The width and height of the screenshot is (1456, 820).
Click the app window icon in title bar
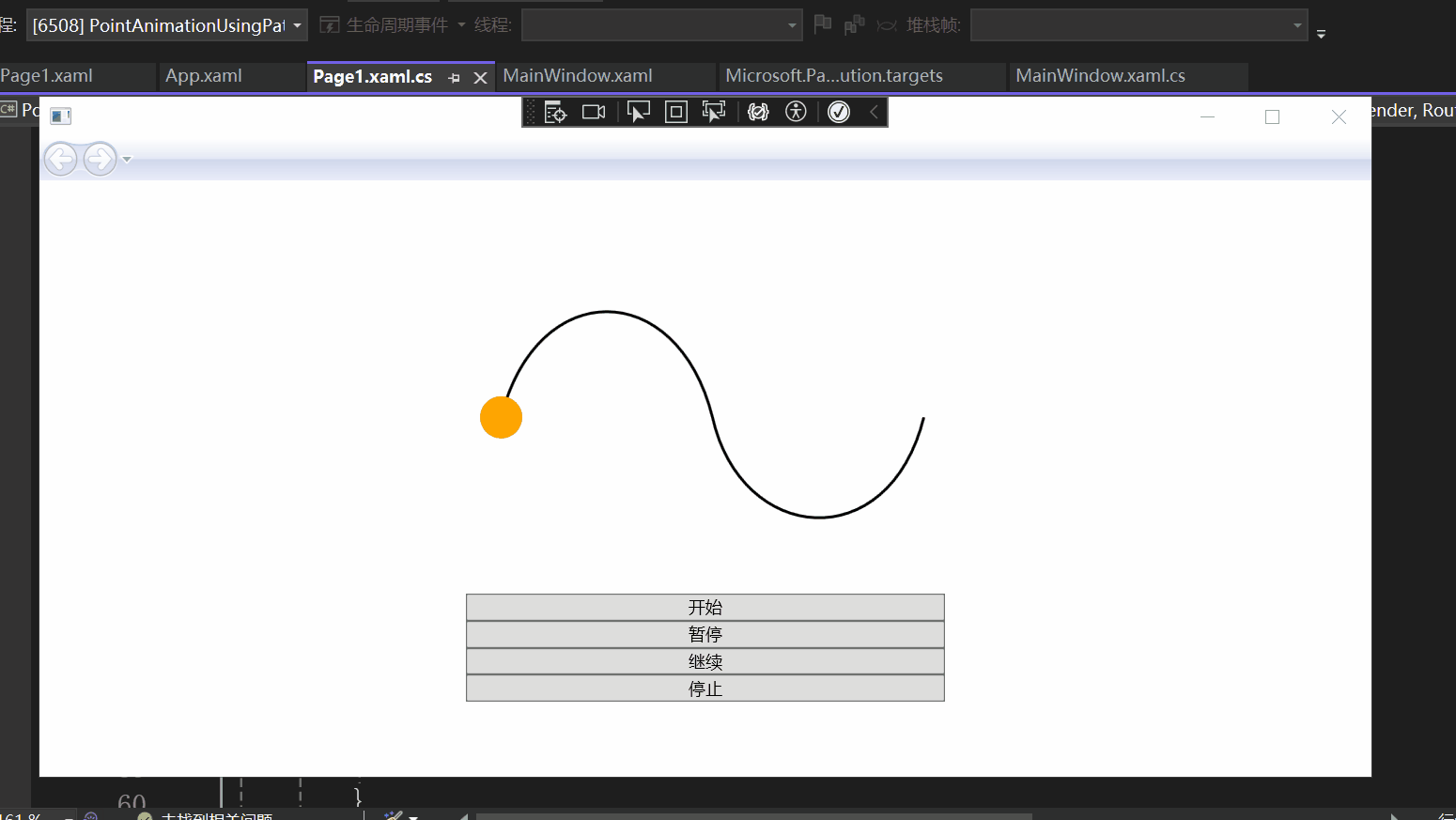click(x=61, y=116)
